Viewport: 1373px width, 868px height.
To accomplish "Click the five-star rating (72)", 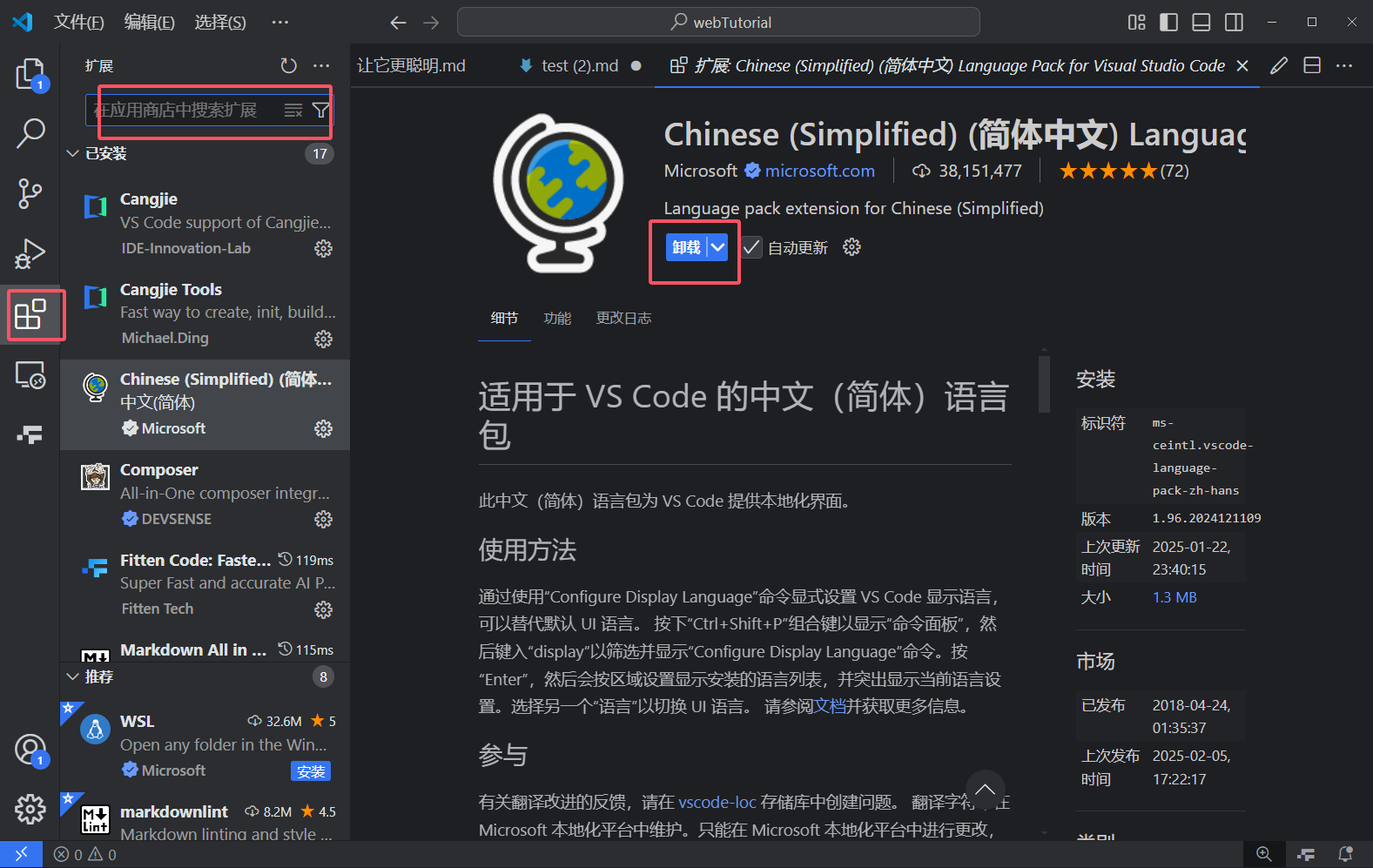I will [1124, 172].
